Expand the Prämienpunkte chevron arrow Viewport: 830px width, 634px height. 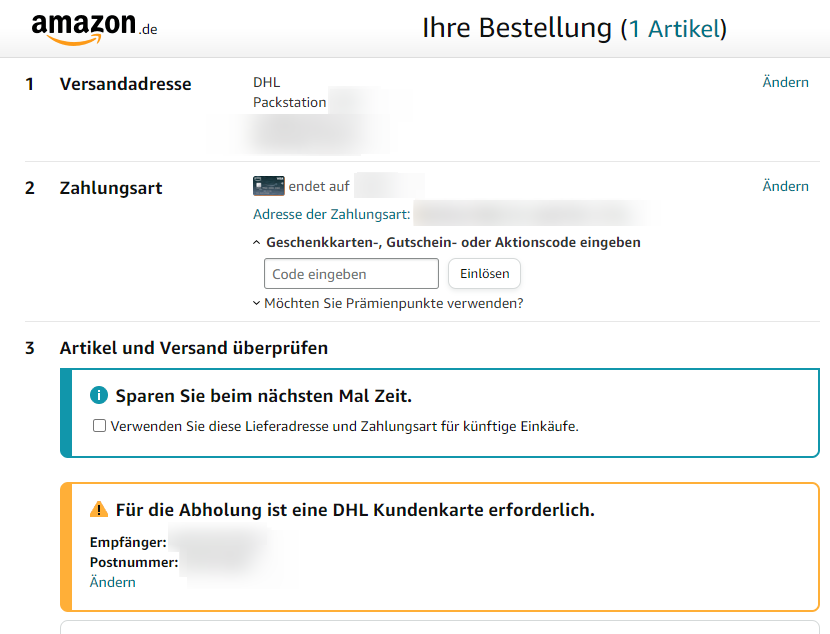[x=257, y=303]
